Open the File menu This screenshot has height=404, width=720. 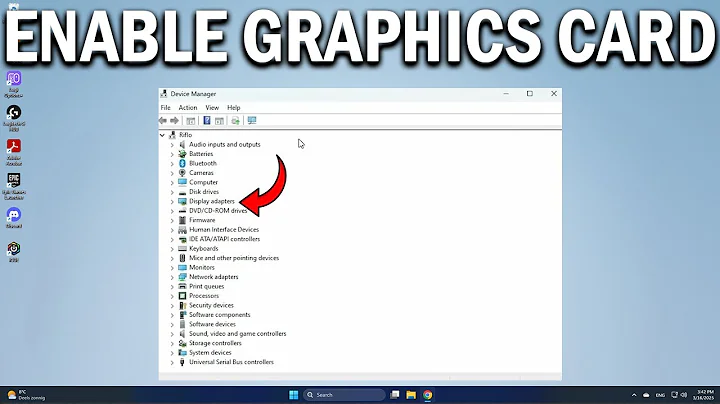coord(165,107)
